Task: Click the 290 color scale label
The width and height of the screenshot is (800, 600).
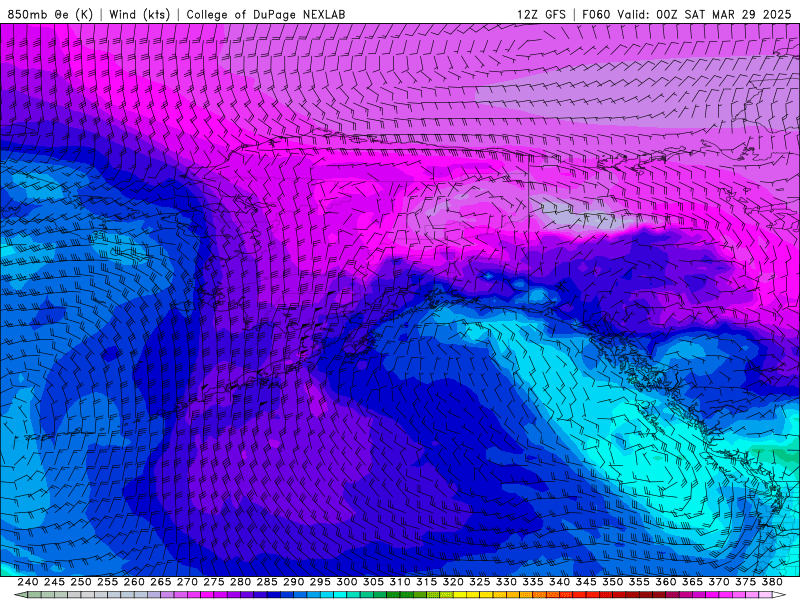Action: [x=293, y=582]
